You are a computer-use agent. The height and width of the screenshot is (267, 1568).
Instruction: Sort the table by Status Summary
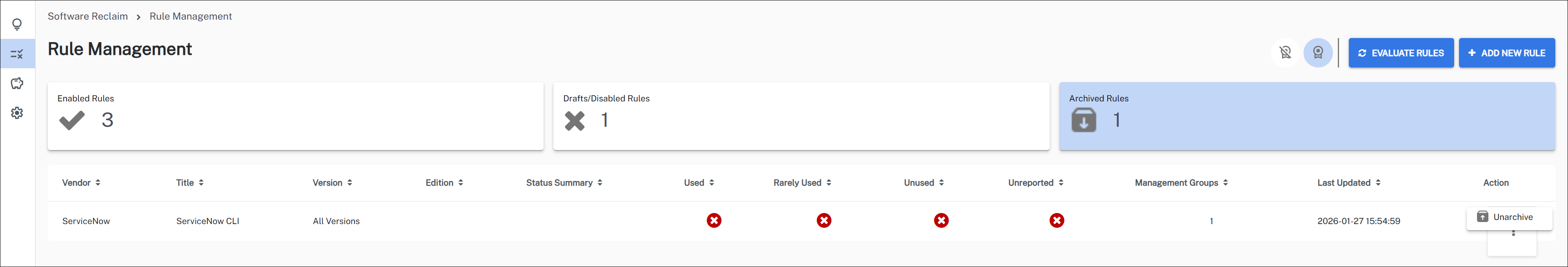point(564,183)
